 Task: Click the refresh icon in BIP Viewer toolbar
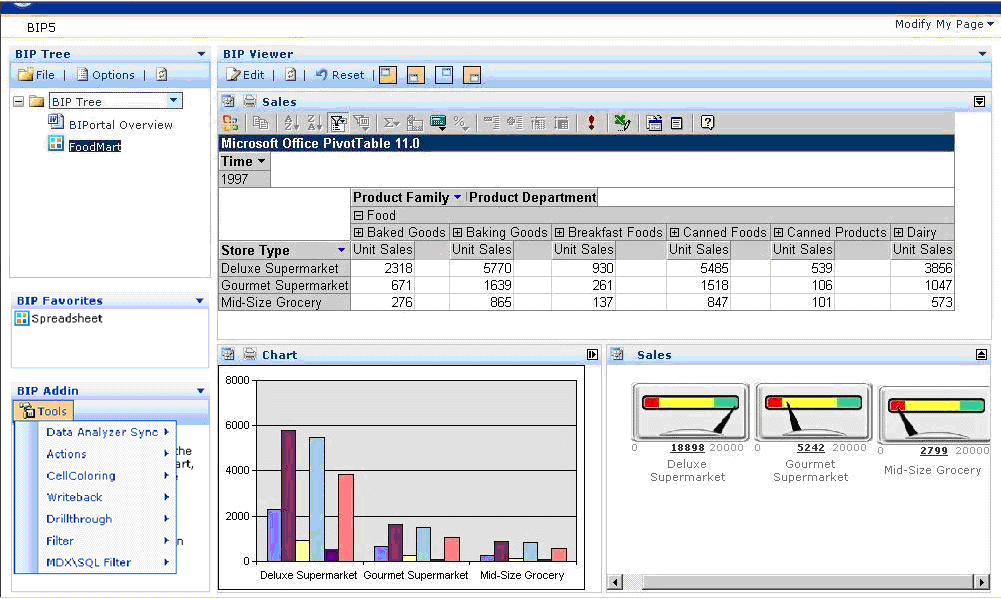click(x=290, y=75)
